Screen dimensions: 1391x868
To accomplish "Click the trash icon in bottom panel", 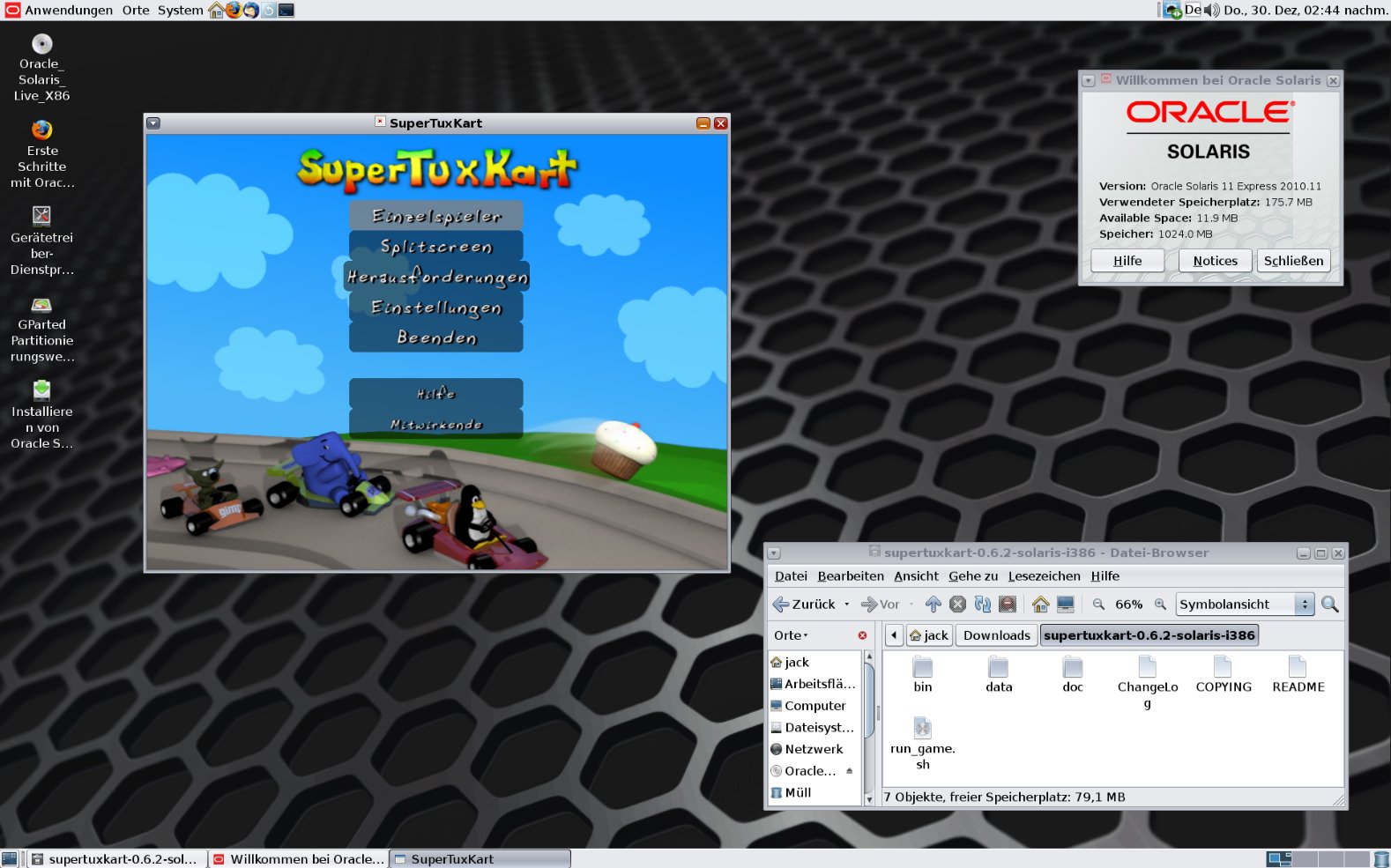I will pos(1381,858).
